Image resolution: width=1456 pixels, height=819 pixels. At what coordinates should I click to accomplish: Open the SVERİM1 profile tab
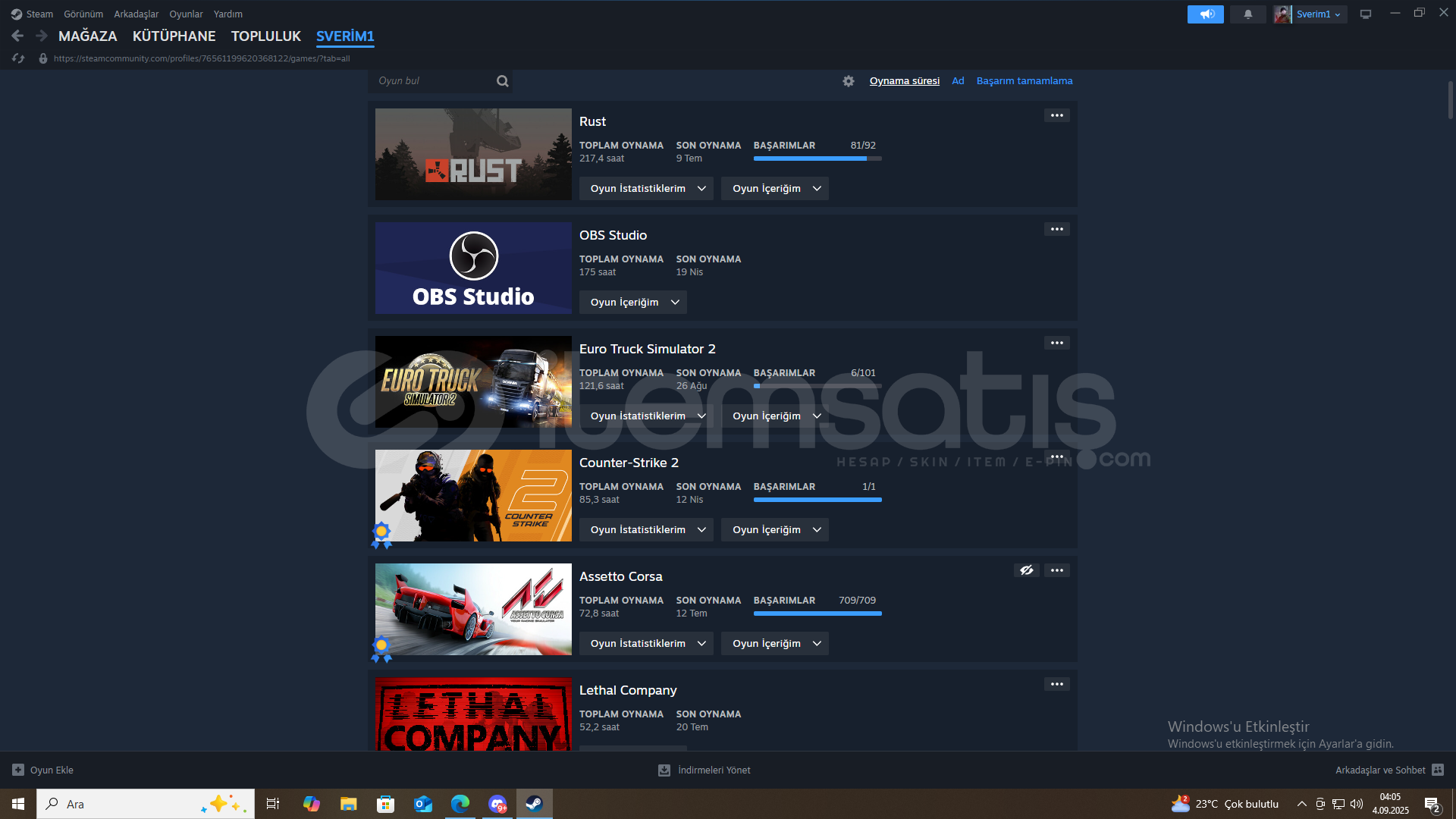345,36
